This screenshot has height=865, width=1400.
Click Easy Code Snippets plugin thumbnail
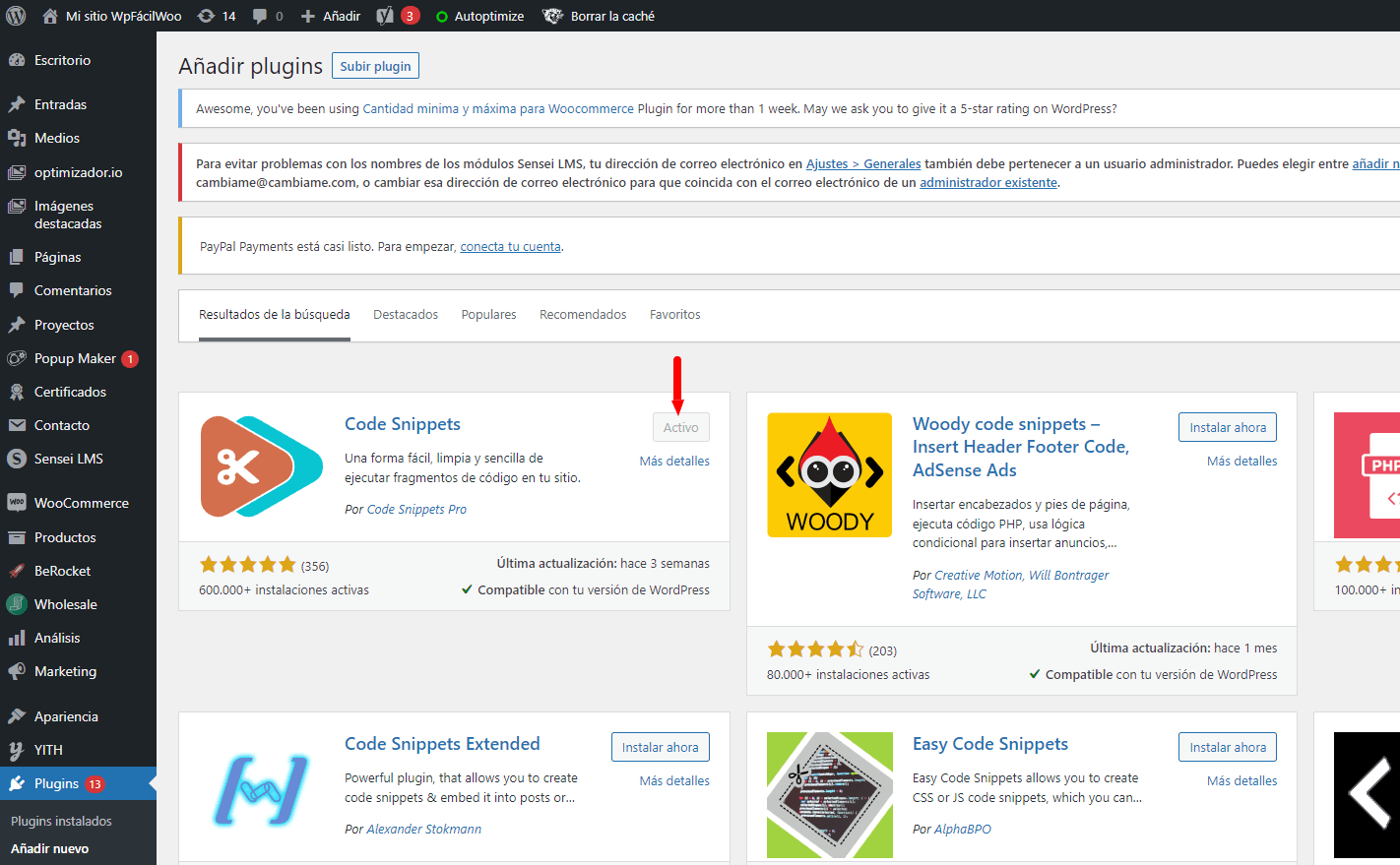click(x=830, y=795)
